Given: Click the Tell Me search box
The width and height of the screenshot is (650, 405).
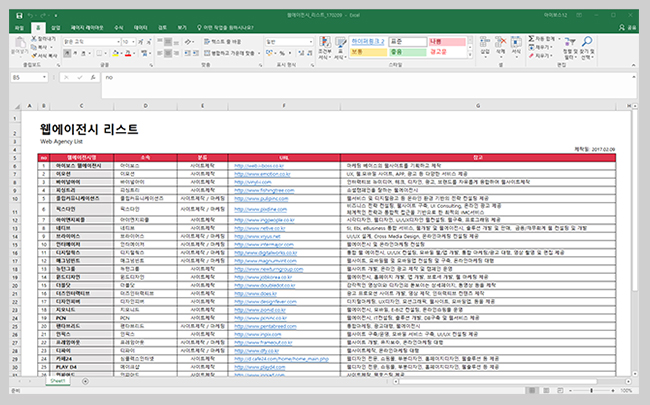Looking at the screenshot, I should pyautogui.click(x=225, y=28).
